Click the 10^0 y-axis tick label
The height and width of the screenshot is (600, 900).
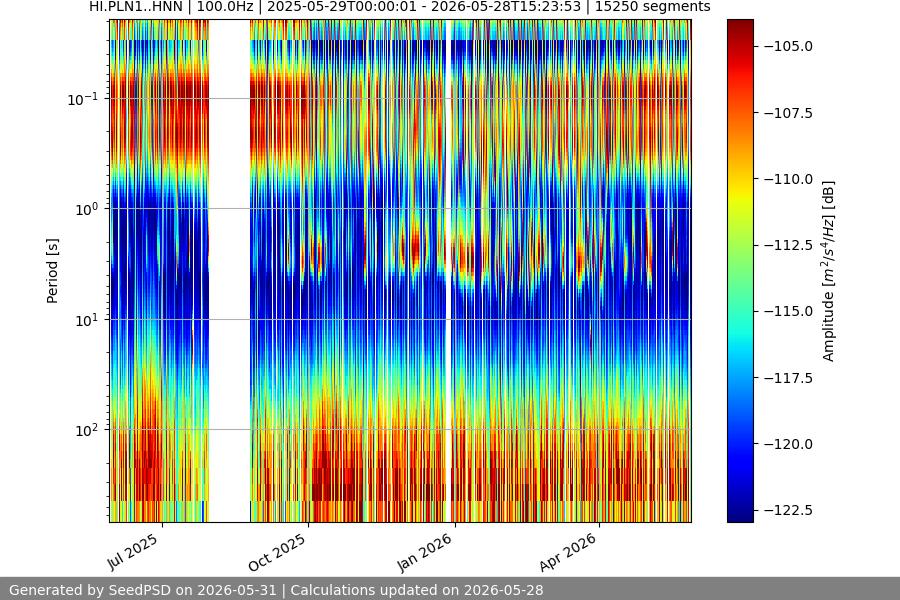(87, 210)
